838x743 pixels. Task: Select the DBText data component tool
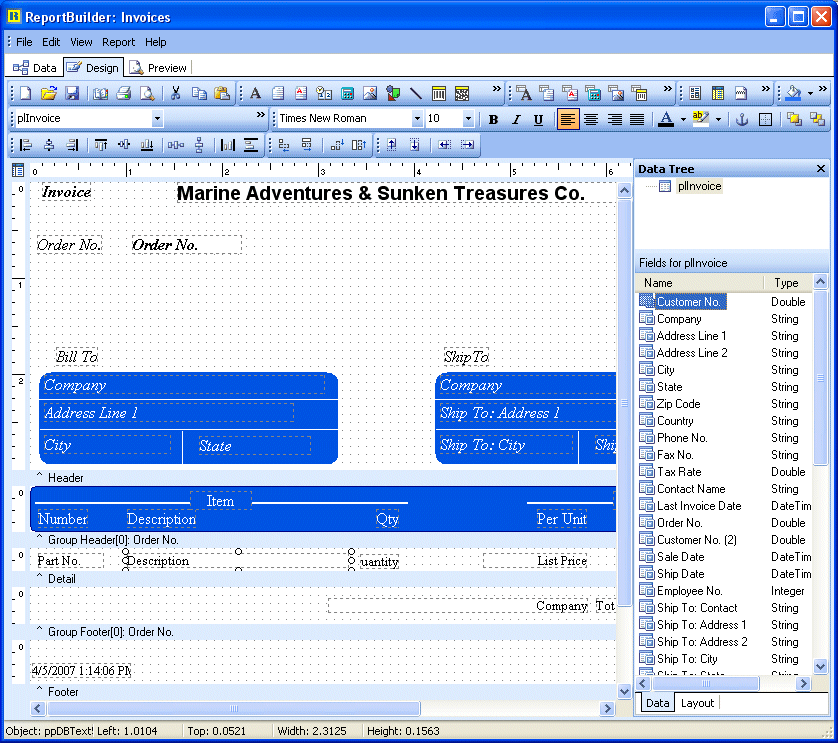(524, 93)
